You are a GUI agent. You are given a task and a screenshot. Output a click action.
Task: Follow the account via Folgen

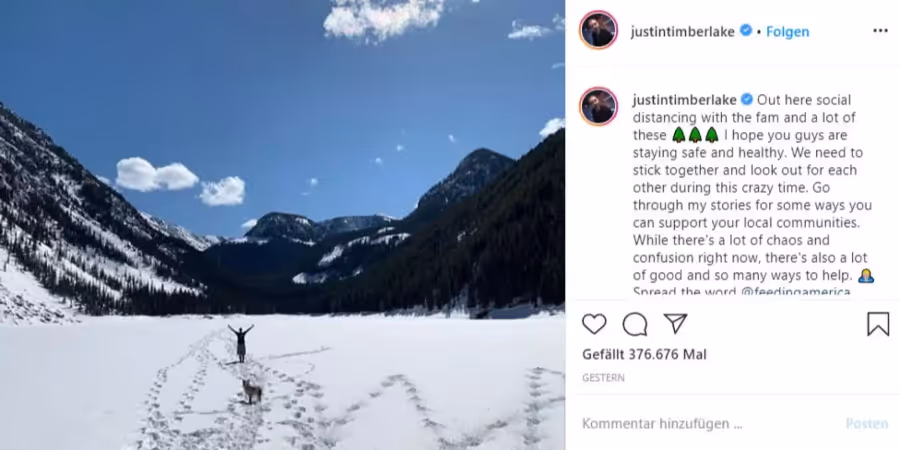[x=788, y=32]
